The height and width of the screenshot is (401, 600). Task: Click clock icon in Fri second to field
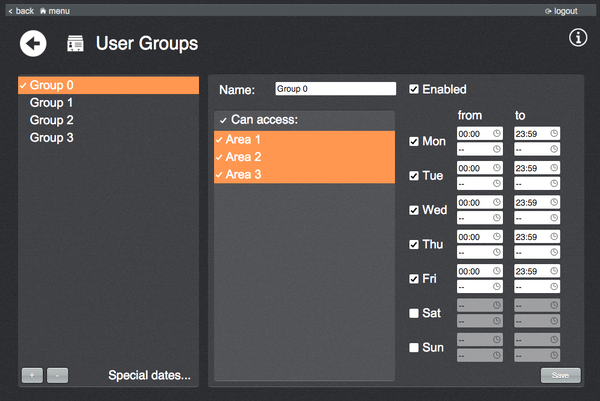coord(554,287)
